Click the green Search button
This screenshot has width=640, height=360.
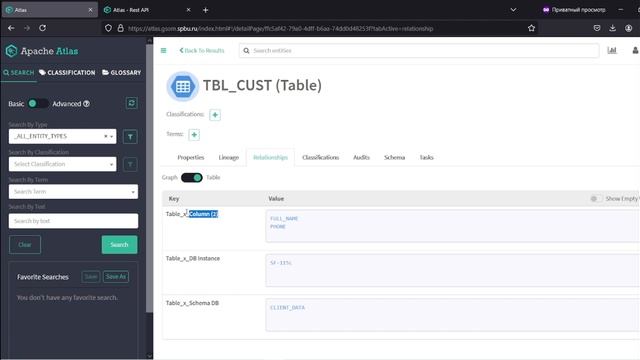point(119,245)
